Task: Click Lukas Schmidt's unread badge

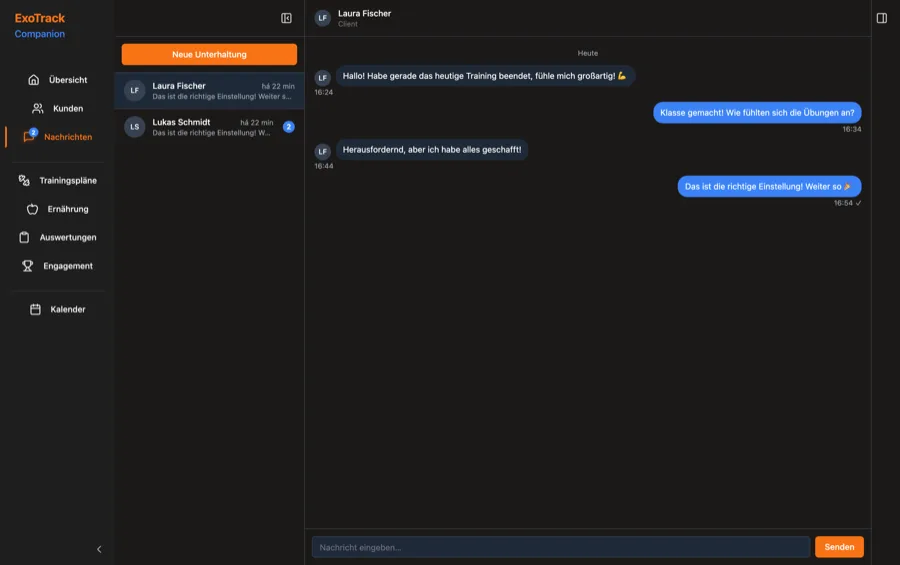Action: [x=289, y=127]
